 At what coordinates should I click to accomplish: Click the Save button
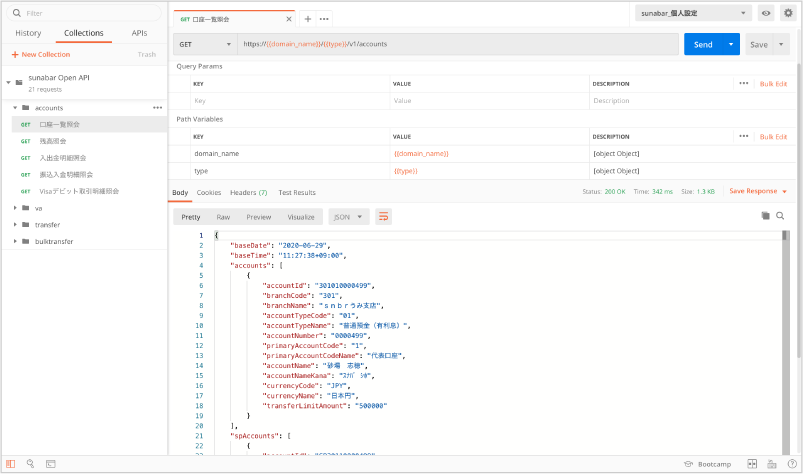coord(759,45)
